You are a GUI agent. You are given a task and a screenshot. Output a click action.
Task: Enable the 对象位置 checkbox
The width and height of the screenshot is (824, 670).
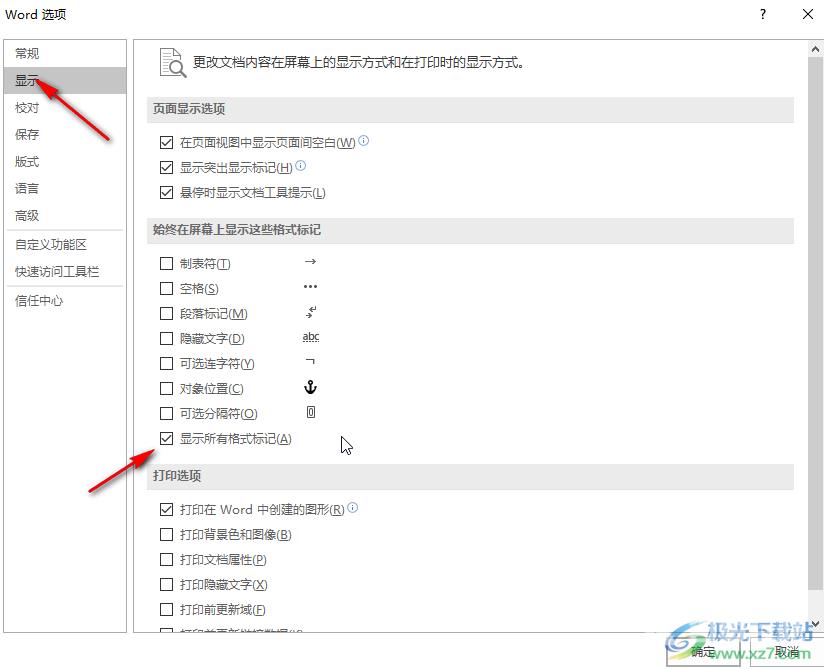pos(166,389)
